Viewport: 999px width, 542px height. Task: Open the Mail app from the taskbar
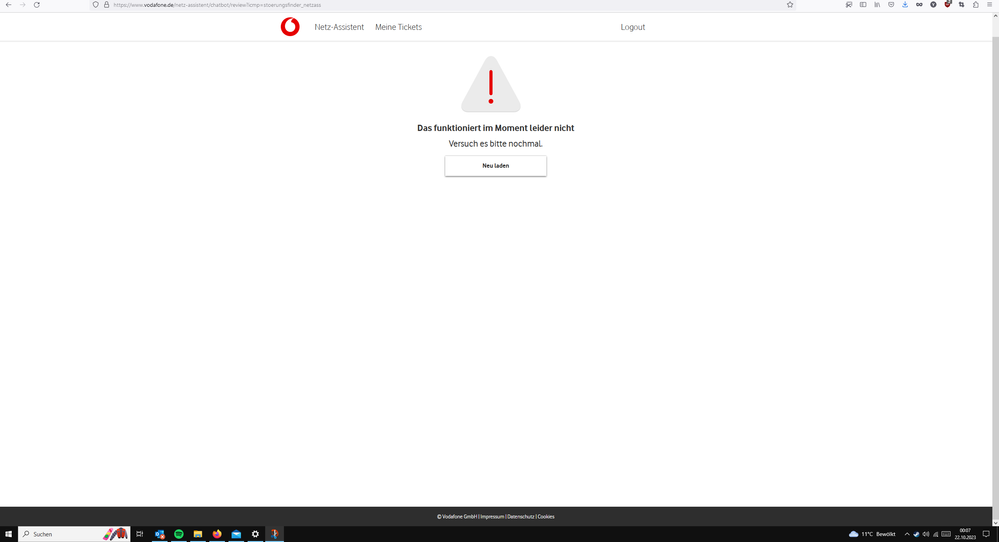(x=236, y=534)
